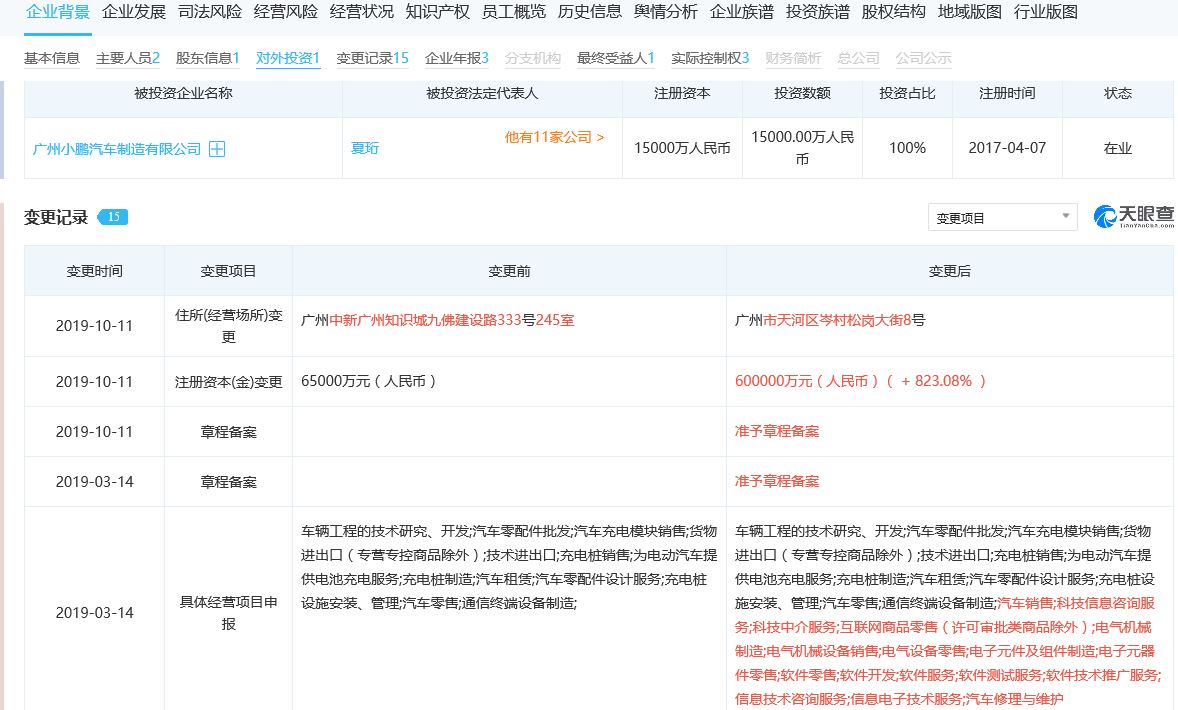Select the 65000万元(人民币) before-change cell
The image size is (1178, 710).
pos(509,382)
